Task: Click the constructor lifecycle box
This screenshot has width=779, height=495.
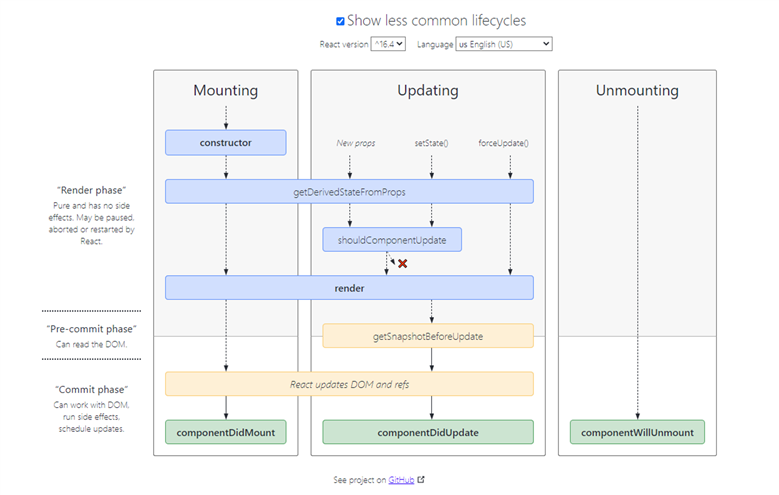Action: 226,143
